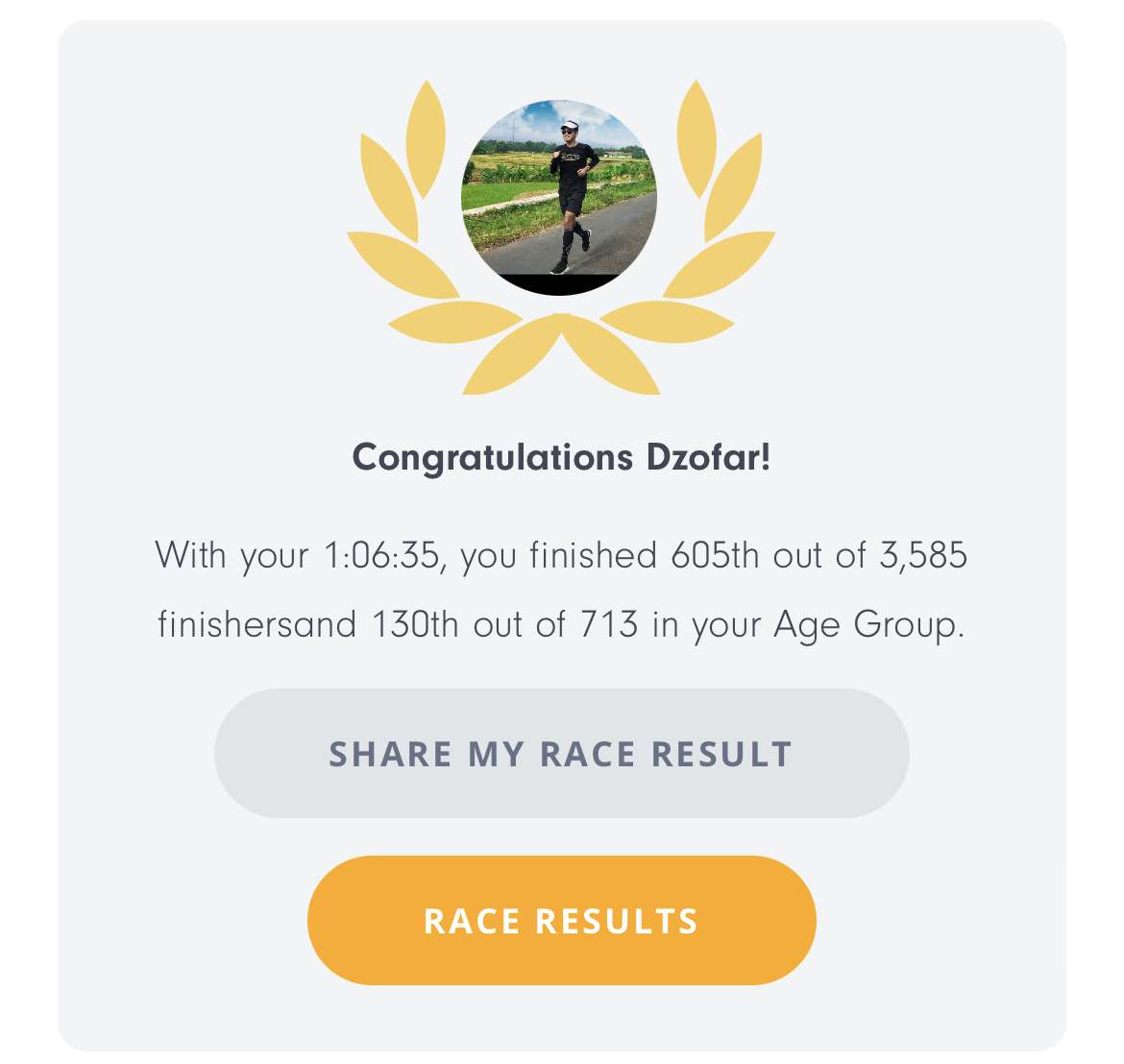Click the topmost left laurel leaf
This screenshot has width=1124, height=1064.
(426, 139)
